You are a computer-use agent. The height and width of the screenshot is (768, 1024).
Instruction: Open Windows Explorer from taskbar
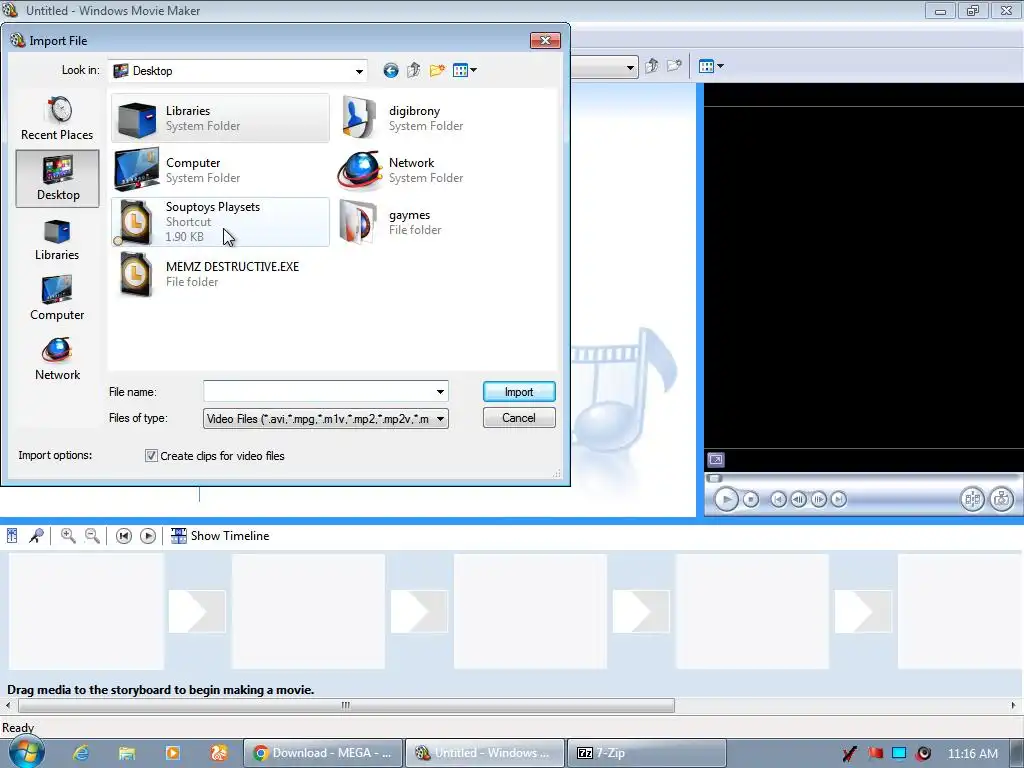tap(127, 753)
